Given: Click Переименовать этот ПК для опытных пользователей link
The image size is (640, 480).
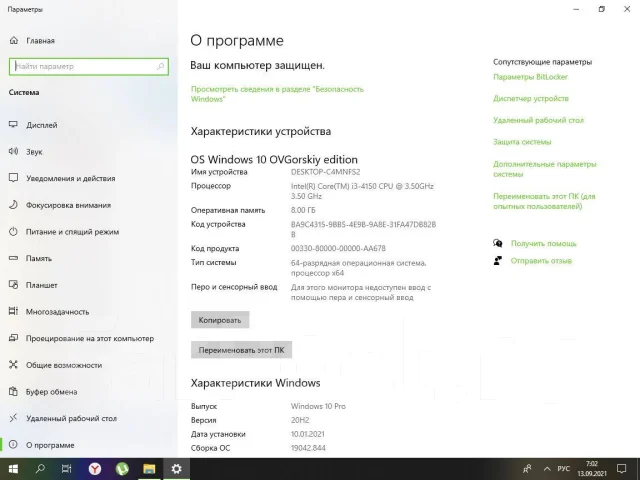Looking at the screenshot, I should 544,201.
